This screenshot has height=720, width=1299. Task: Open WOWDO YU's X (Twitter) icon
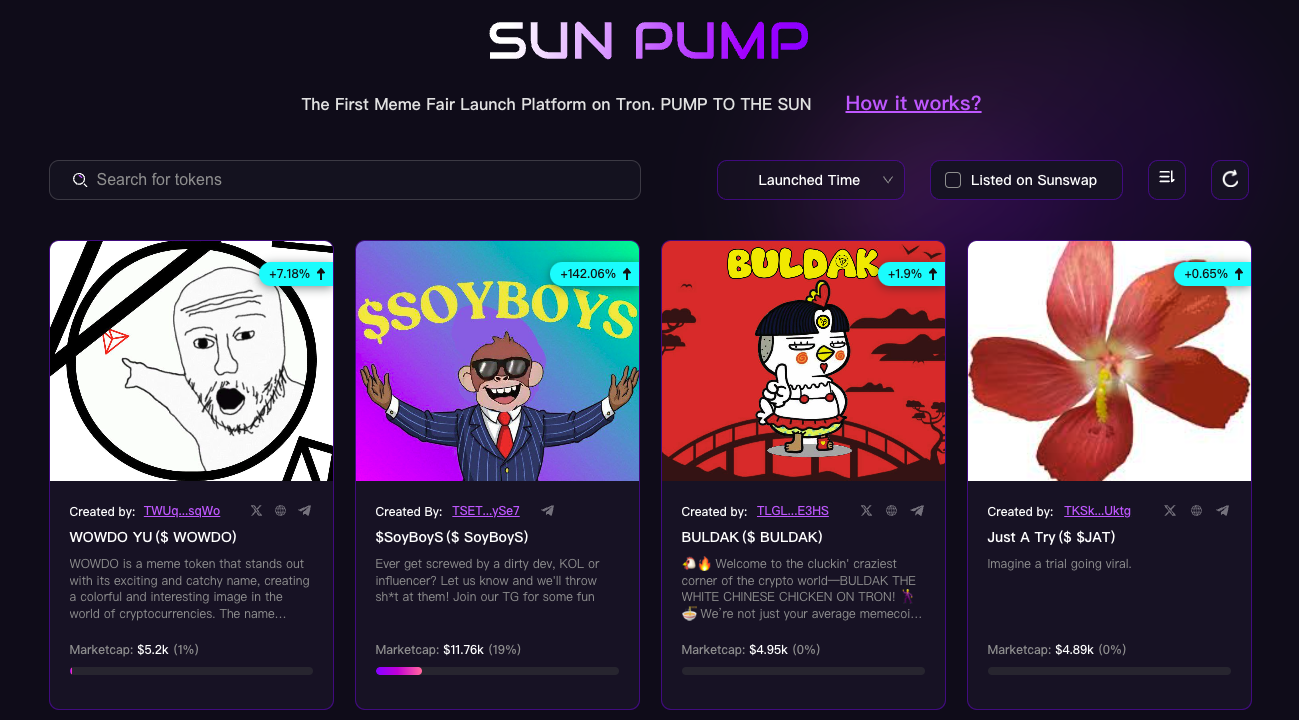click(256, 510)
